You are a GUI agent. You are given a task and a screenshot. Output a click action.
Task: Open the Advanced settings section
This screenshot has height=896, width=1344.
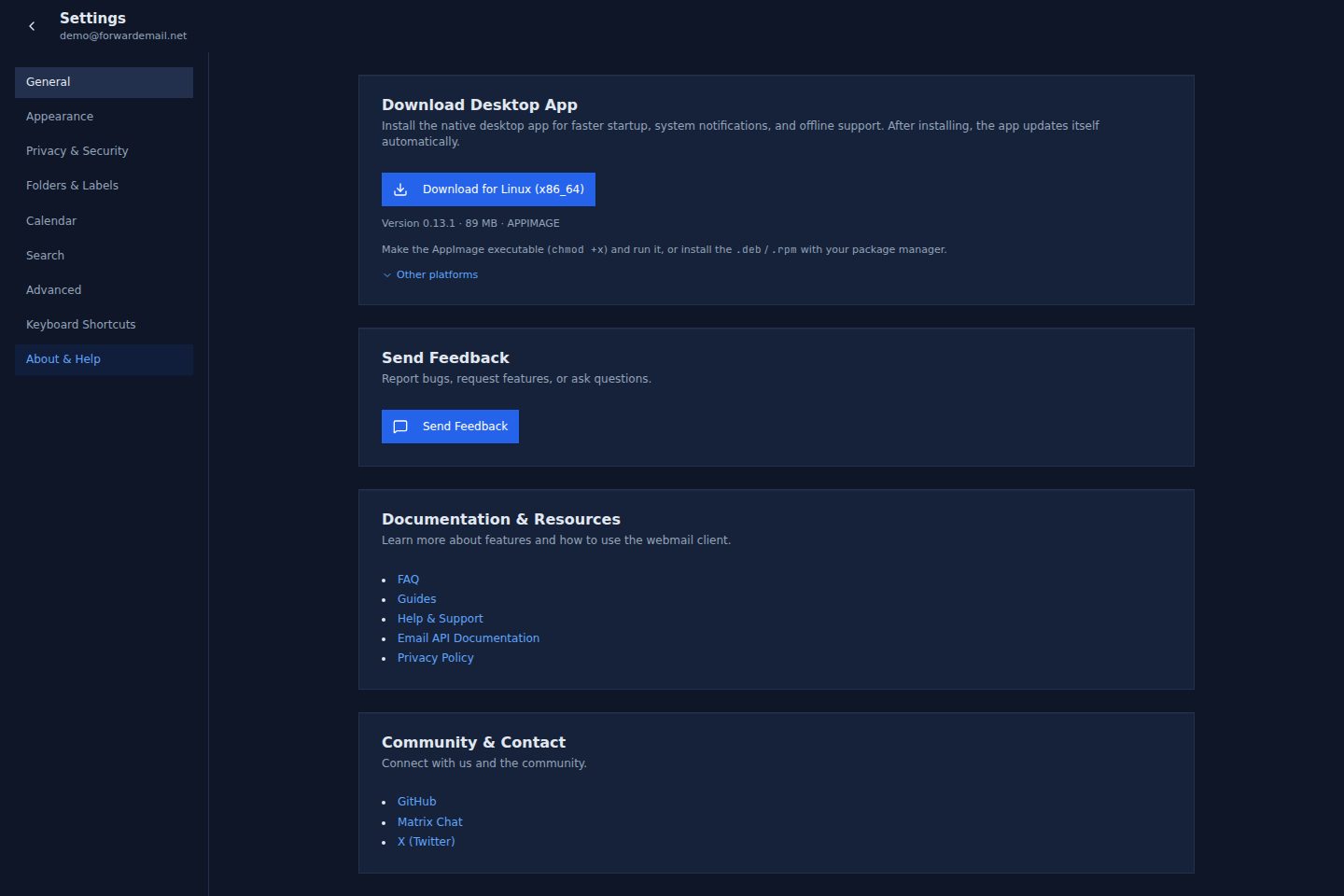click(104, 290)
